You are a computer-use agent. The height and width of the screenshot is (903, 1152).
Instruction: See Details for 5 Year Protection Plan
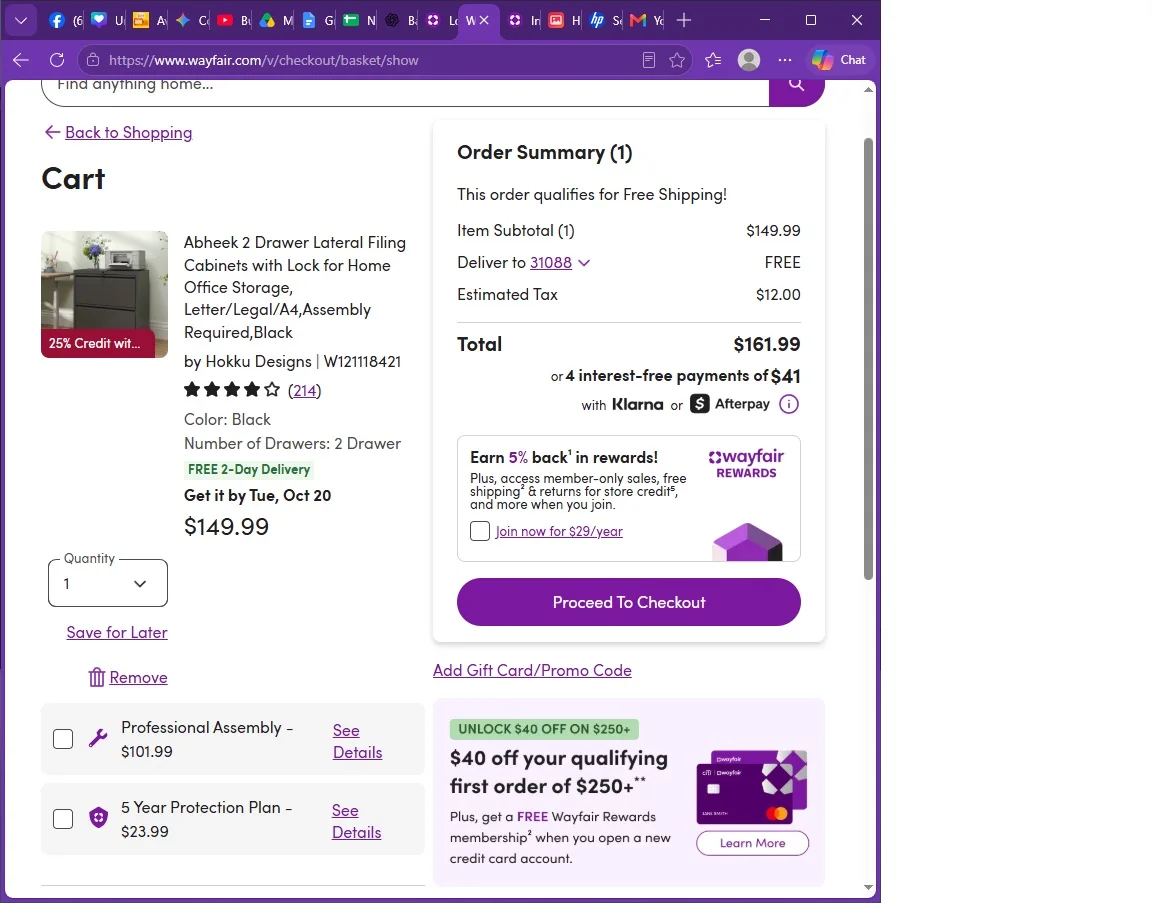point(356,821)
